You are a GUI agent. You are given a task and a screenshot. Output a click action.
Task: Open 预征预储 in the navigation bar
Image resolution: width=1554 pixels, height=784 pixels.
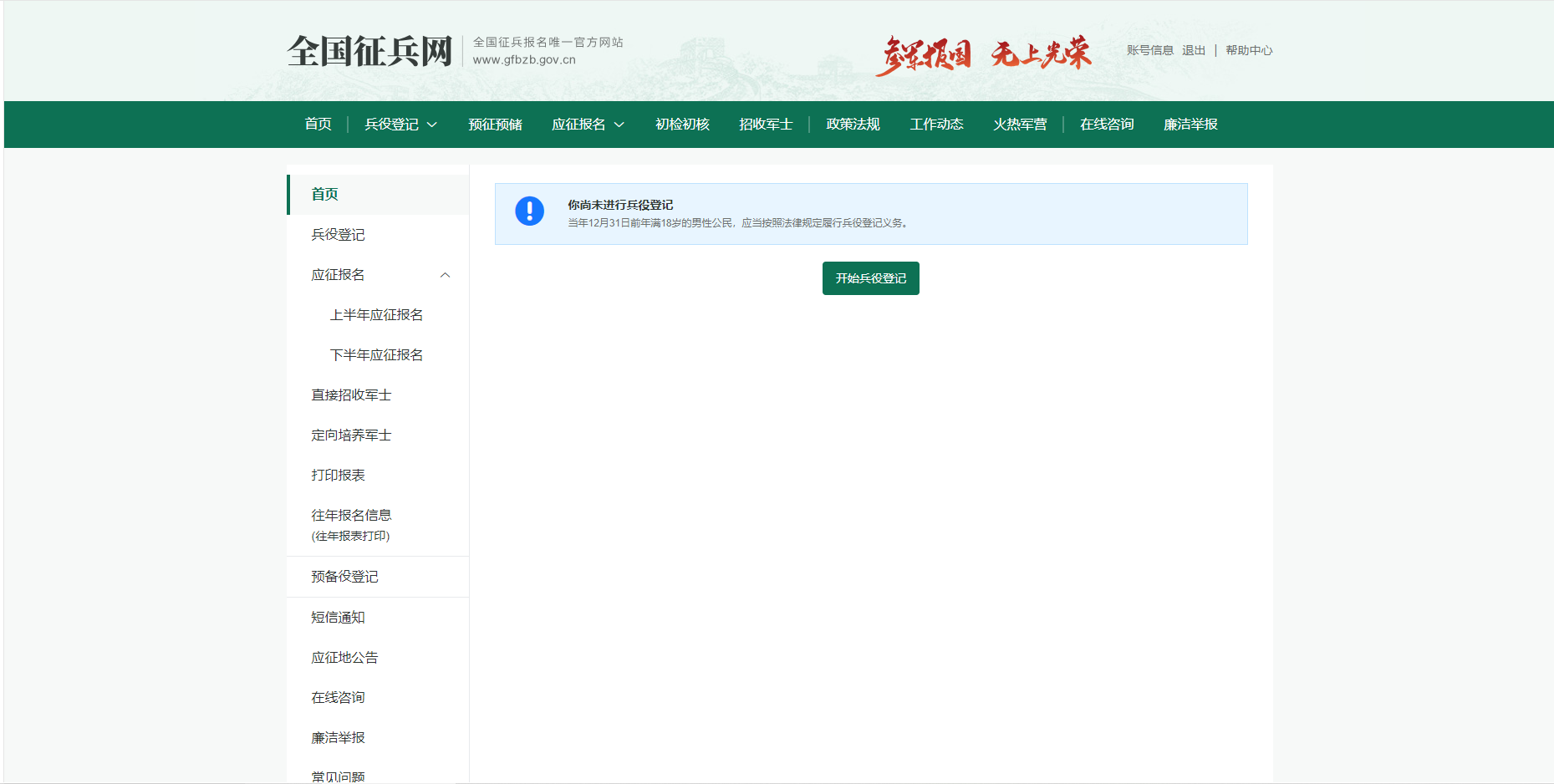(x=495, y=125)
